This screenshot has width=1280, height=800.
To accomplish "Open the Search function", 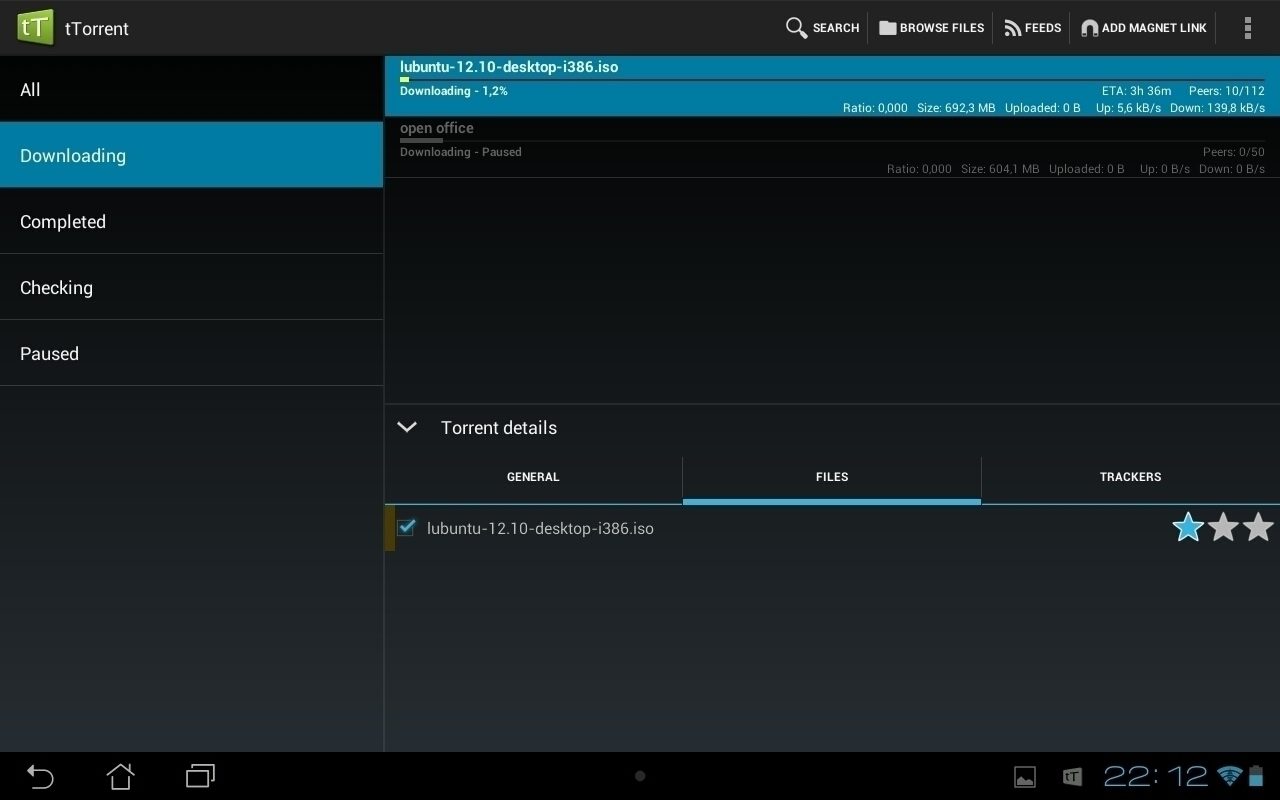I will pyautogui.click(x=822, y=28).
